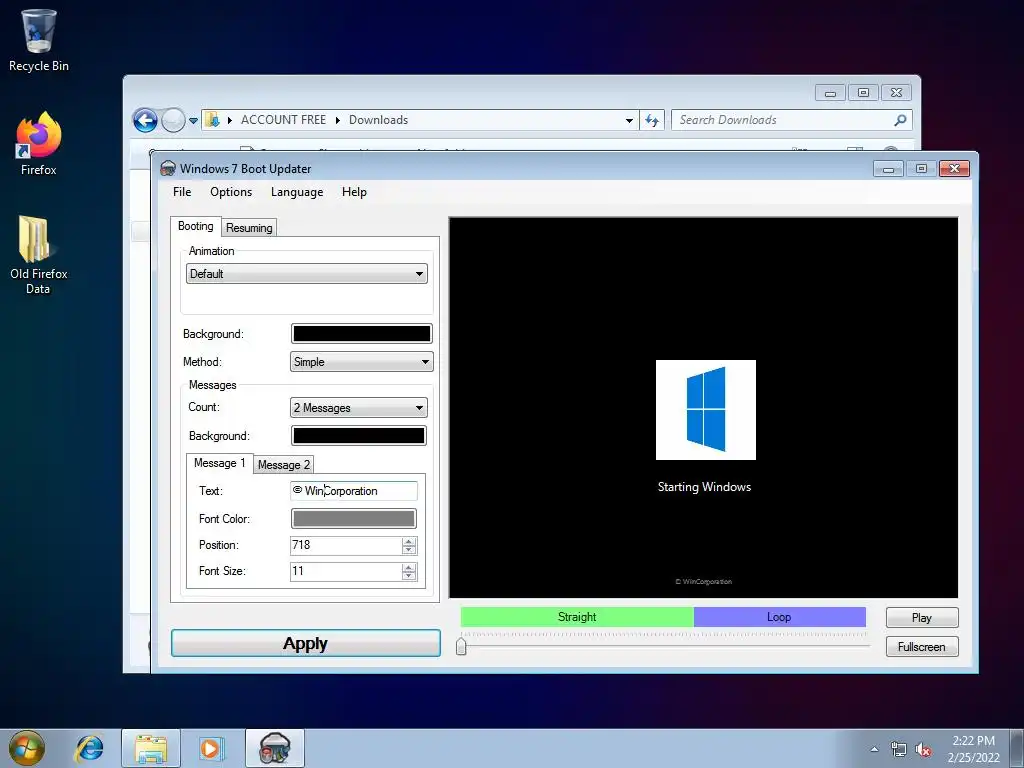
Task: Open the taskbar clock and date
Action: (974, 749)
